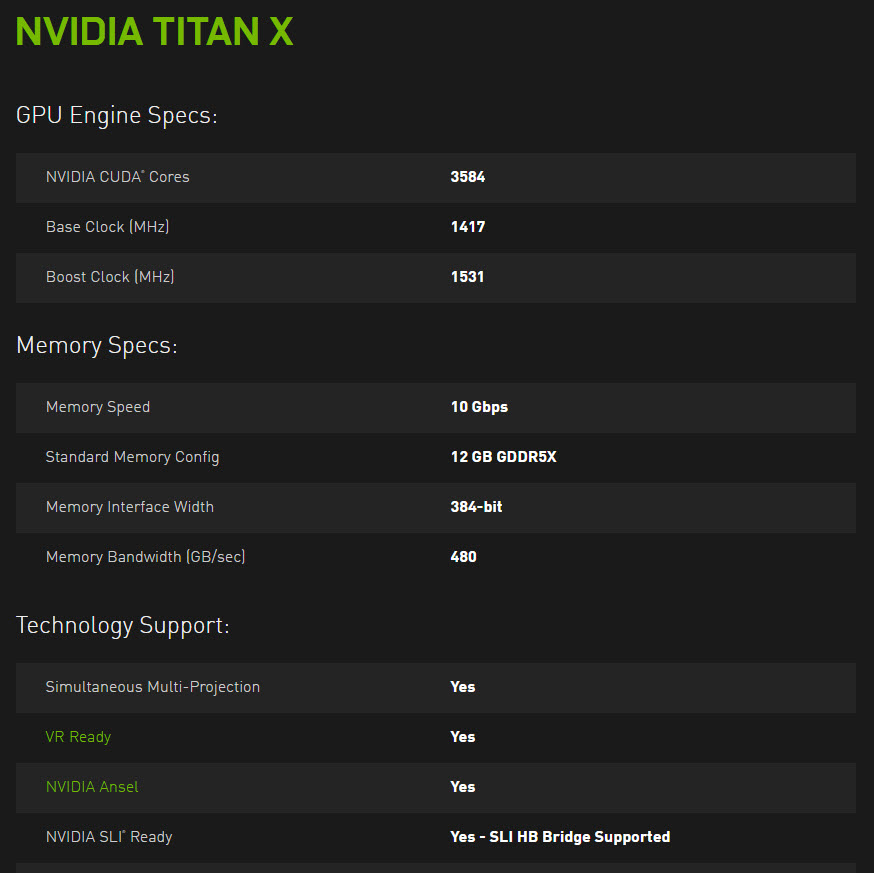Click the 12 GB GDDR5X value
The image size is (874, 873).
pyautogui.click(x=503, y=457)
